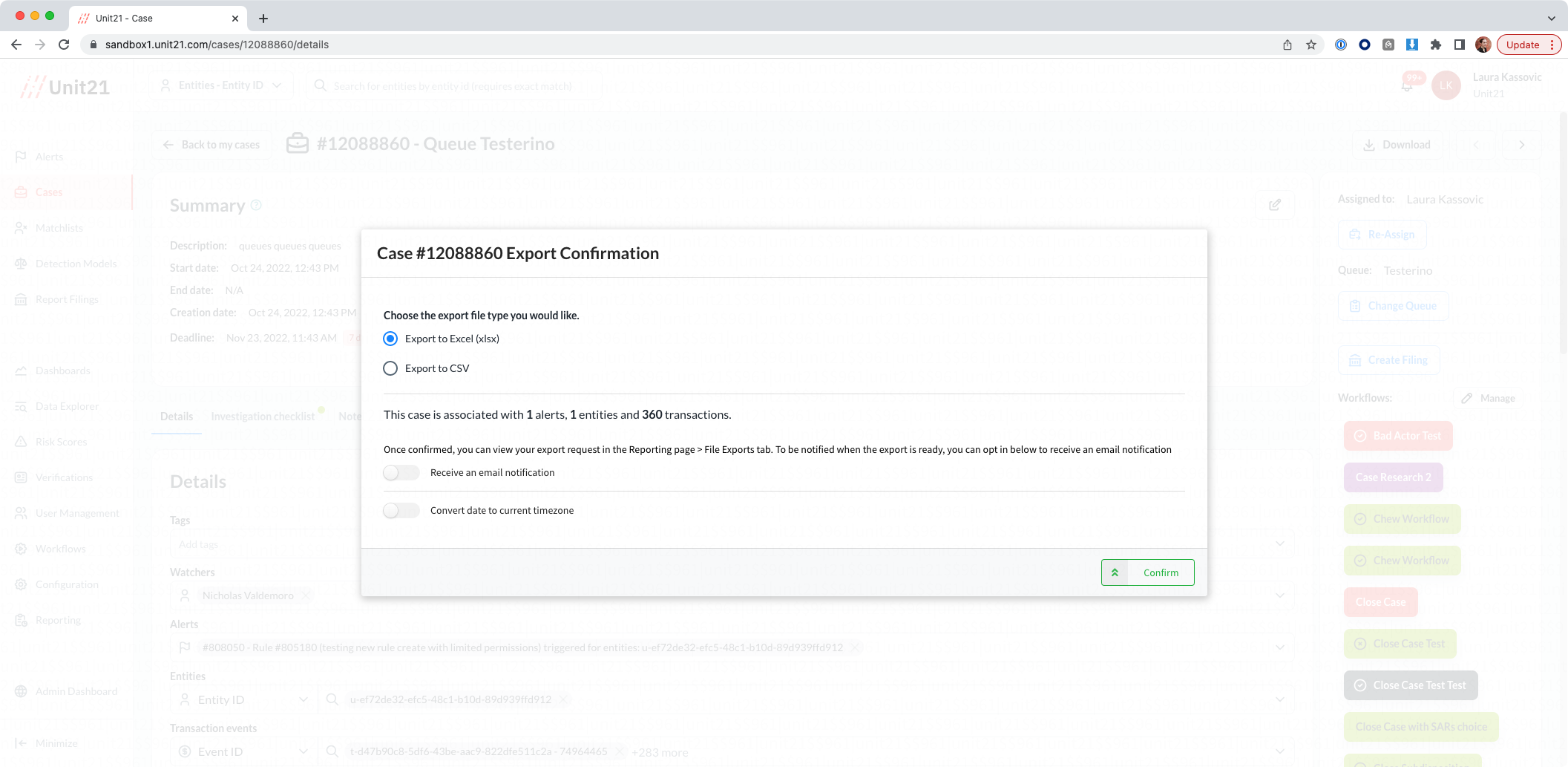Screen dimensions: 1568x767
Task: Open User Management in sidebar
Action: 77,513
